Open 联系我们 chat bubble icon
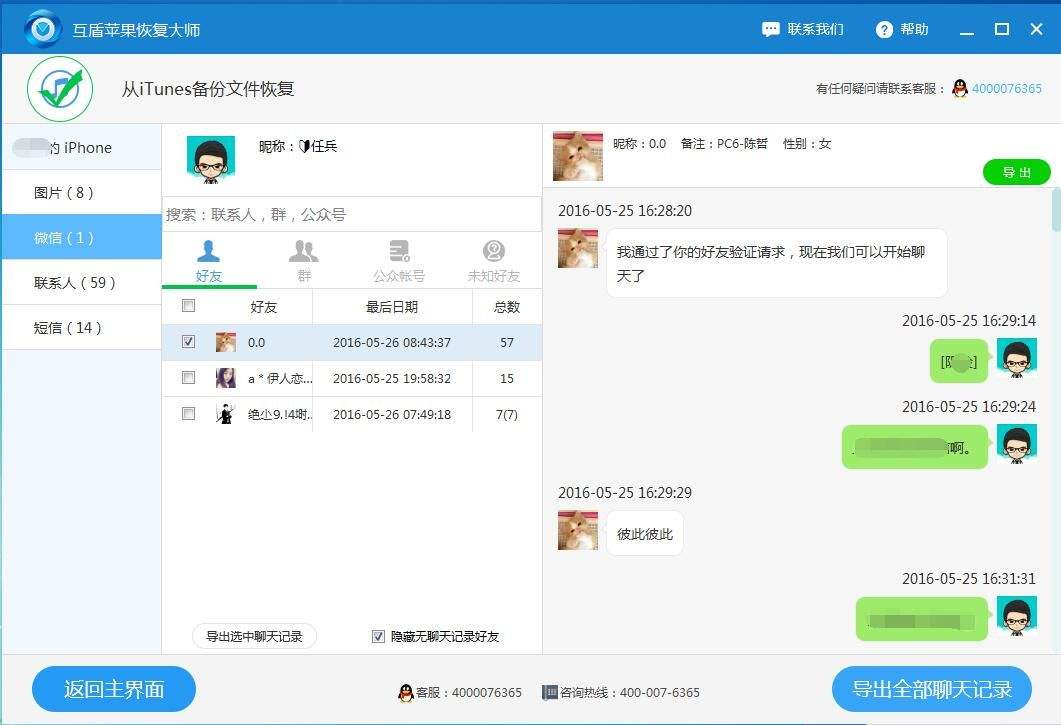This screenshot has width=1061, height=725. pos(770,30)
